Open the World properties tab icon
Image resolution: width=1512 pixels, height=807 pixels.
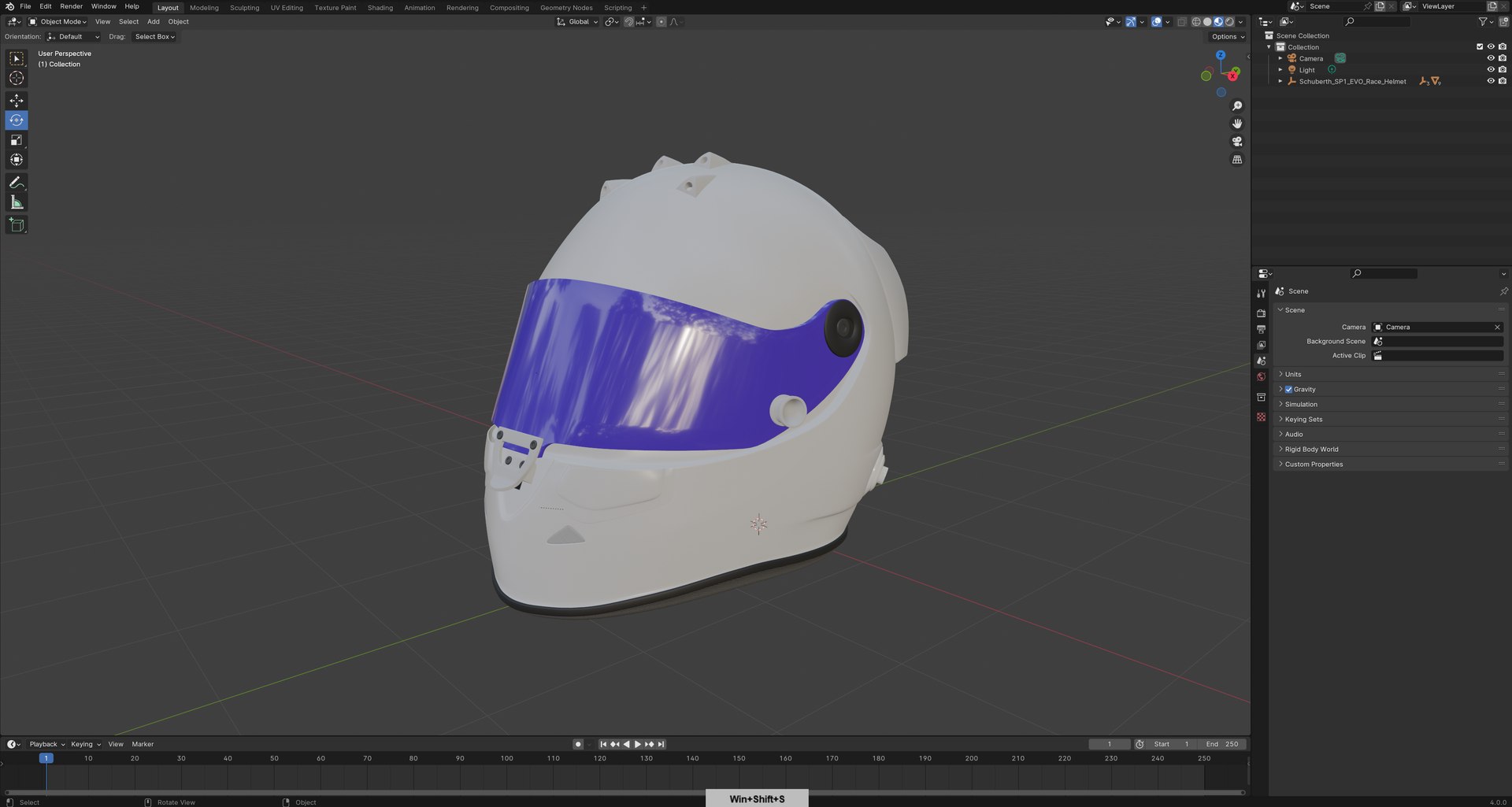(x=1262, y=377)
